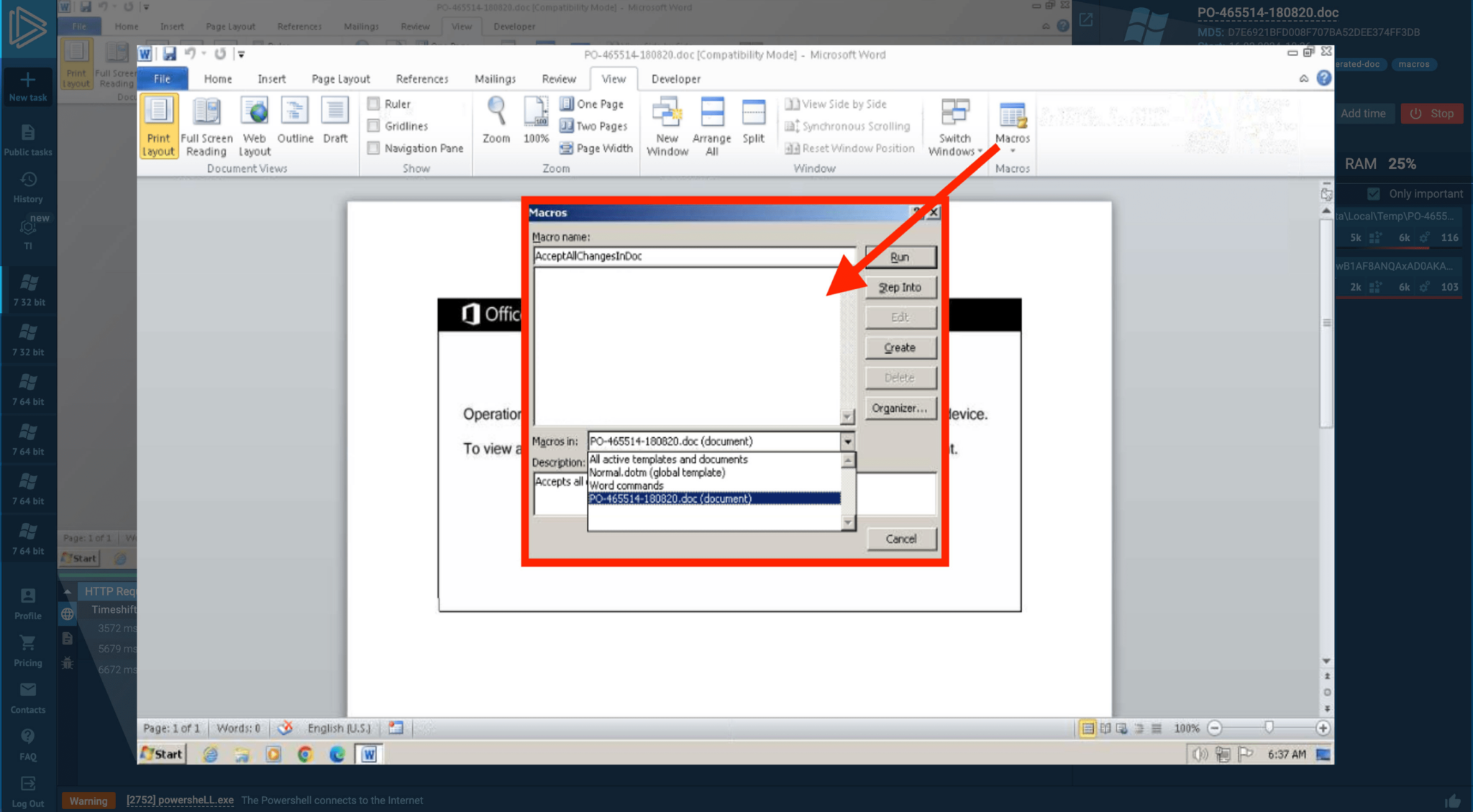The image size is (1473, 812).
Task: Toggle the Gridlines checkbox
Action: click(373, 126)
